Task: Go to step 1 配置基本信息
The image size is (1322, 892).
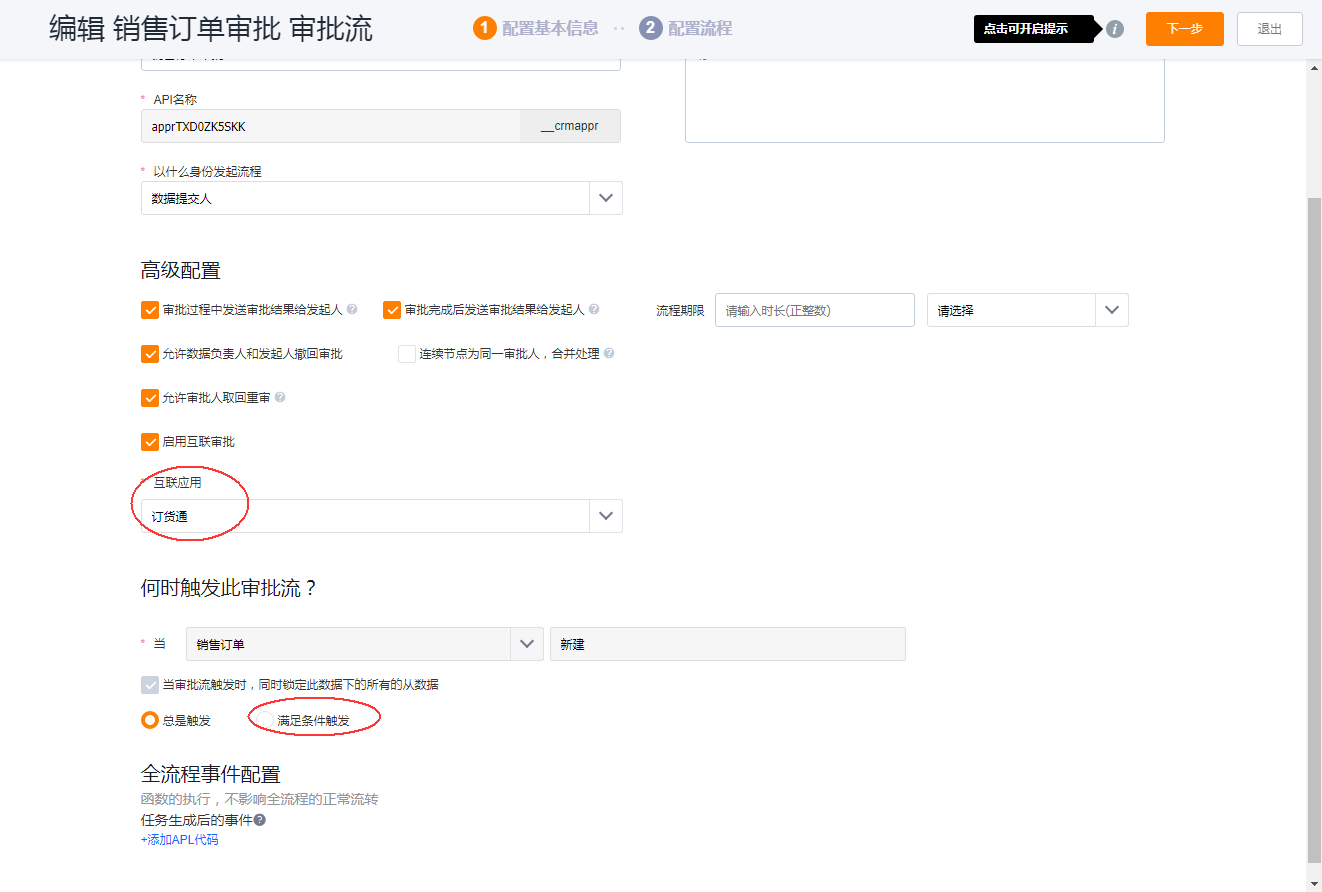Action: point(534,28)
